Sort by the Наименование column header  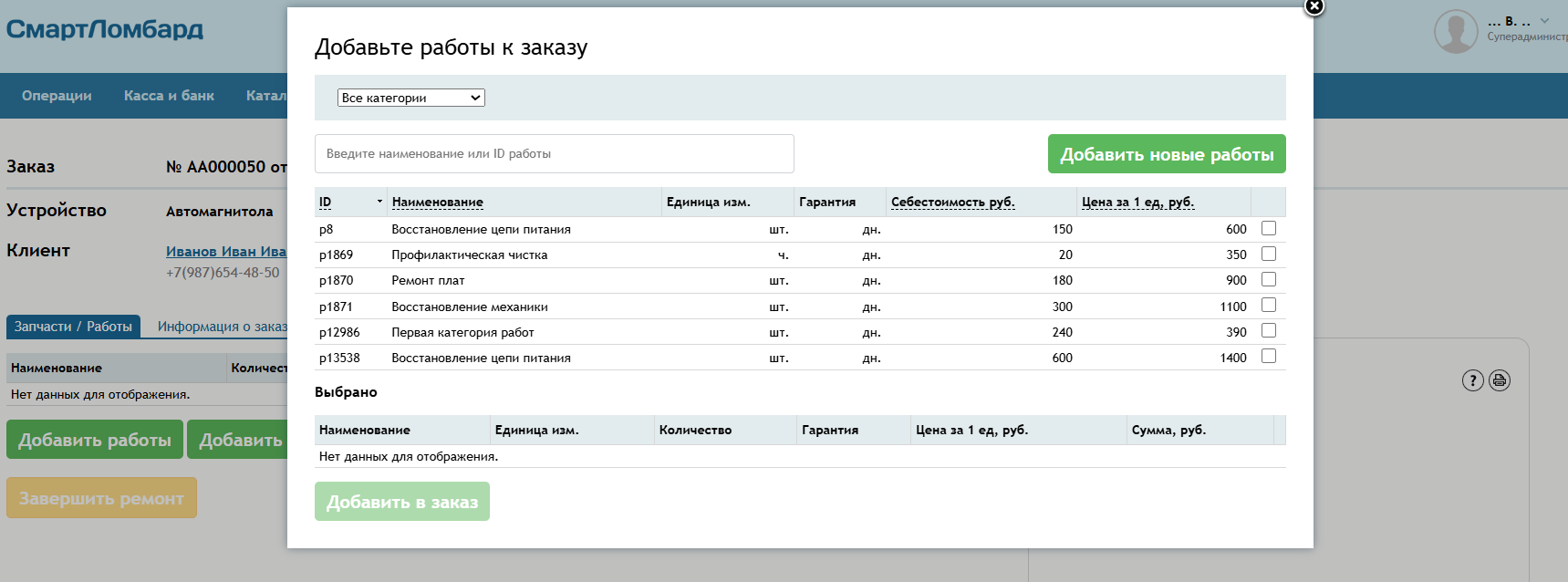(437, 203)
